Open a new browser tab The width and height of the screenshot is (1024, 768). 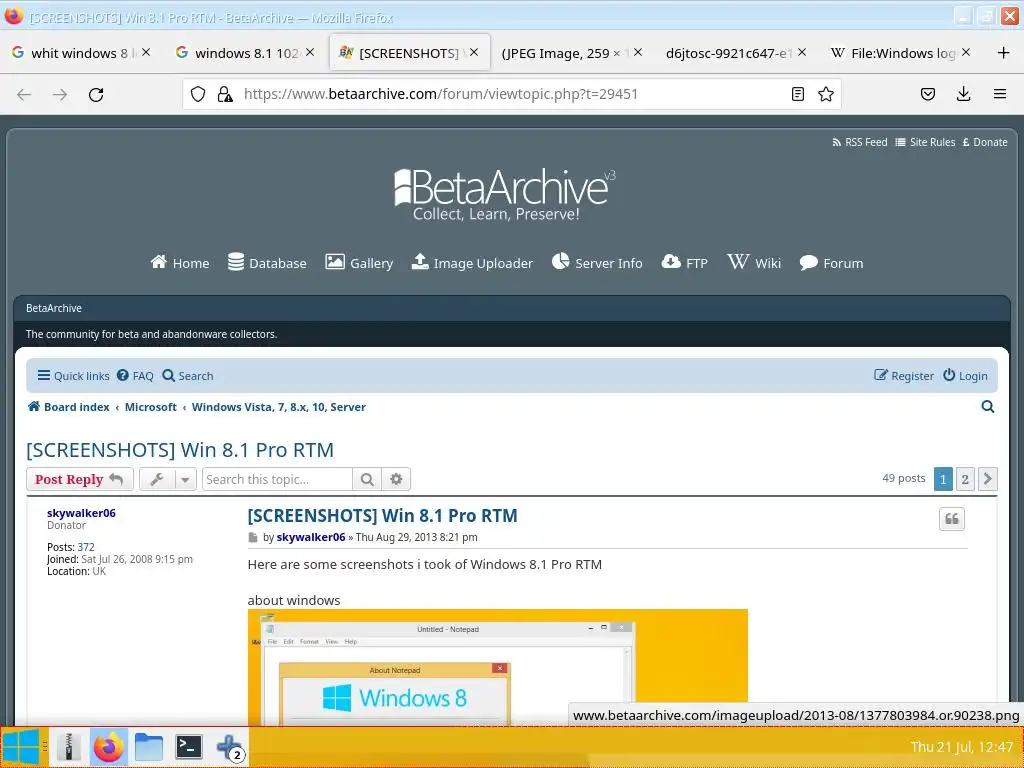click(x=1004, y=53)
